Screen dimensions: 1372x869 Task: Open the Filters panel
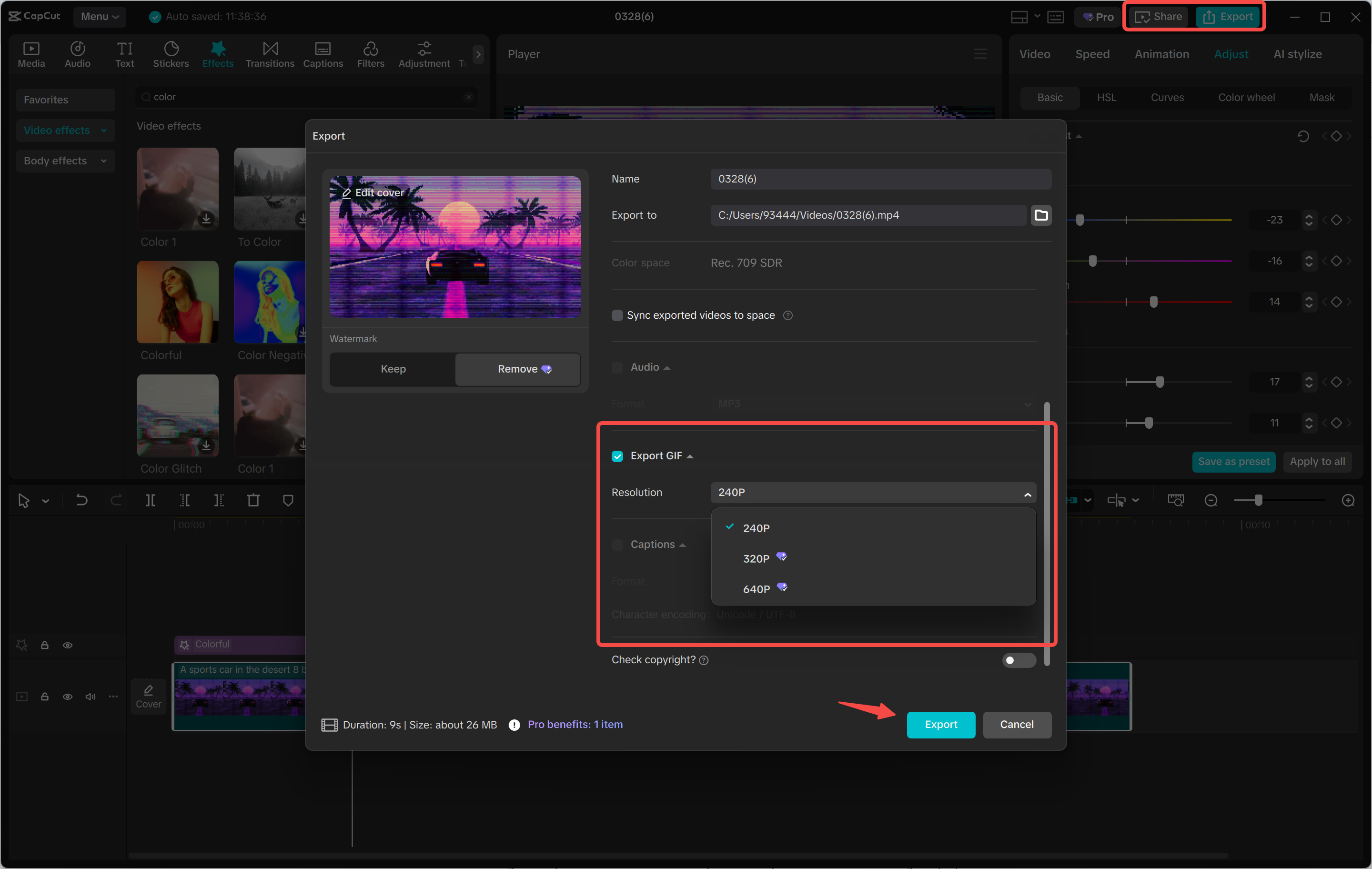[371, 54]
